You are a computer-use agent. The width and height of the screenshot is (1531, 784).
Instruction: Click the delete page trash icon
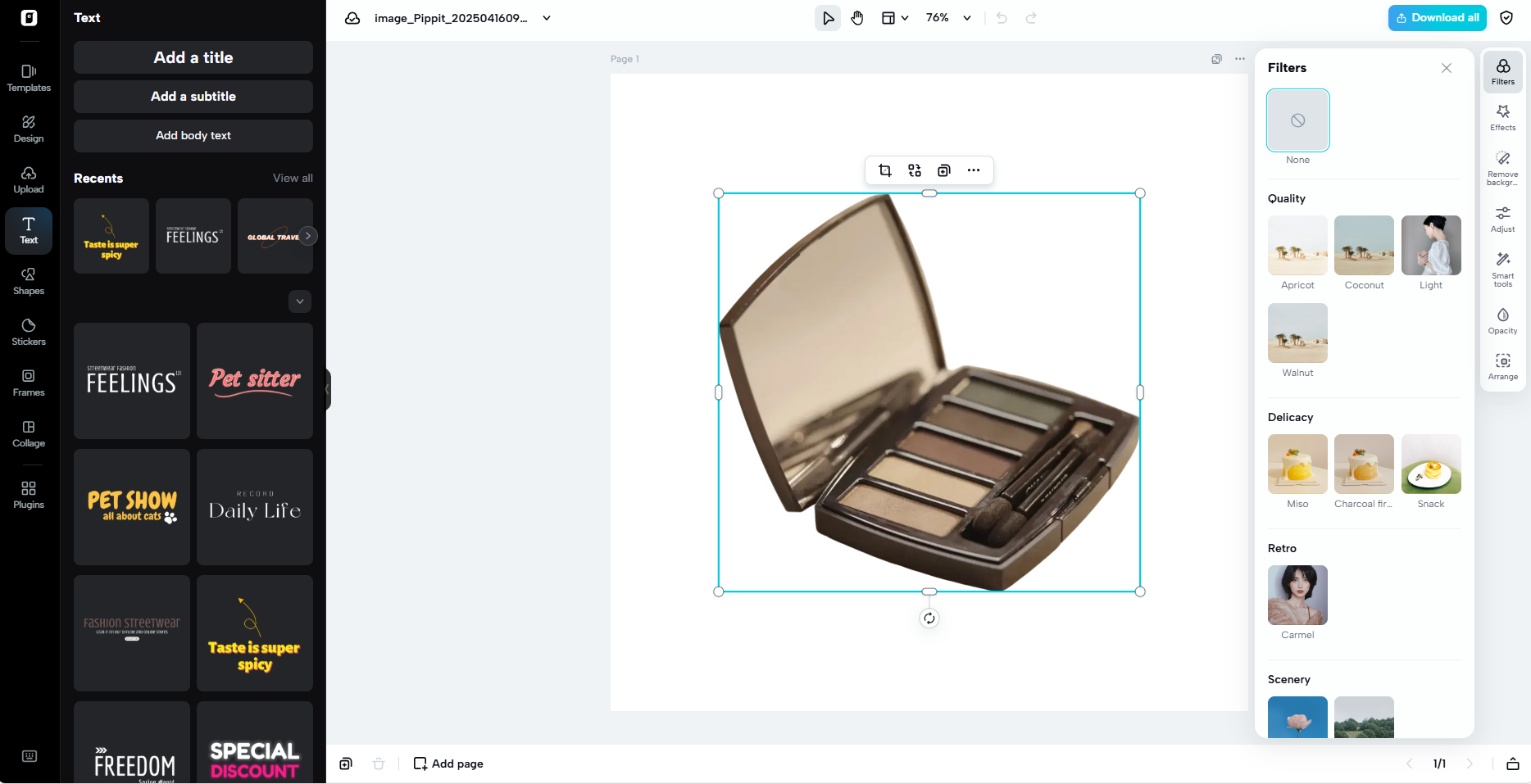tap(379, 764)
